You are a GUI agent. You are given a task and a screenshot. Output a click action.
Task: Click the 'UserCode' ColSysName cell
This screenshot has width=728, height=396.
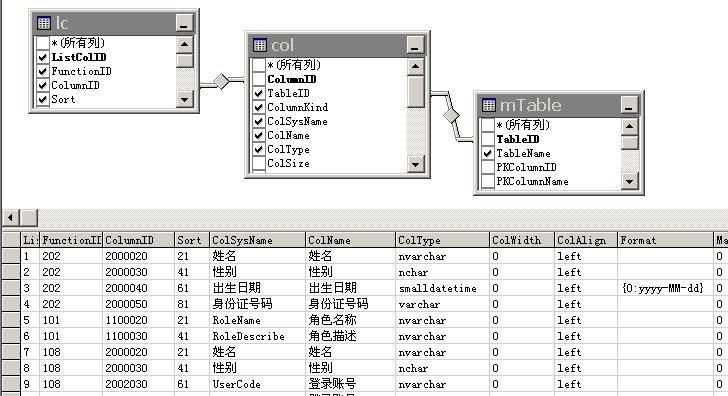257,384
